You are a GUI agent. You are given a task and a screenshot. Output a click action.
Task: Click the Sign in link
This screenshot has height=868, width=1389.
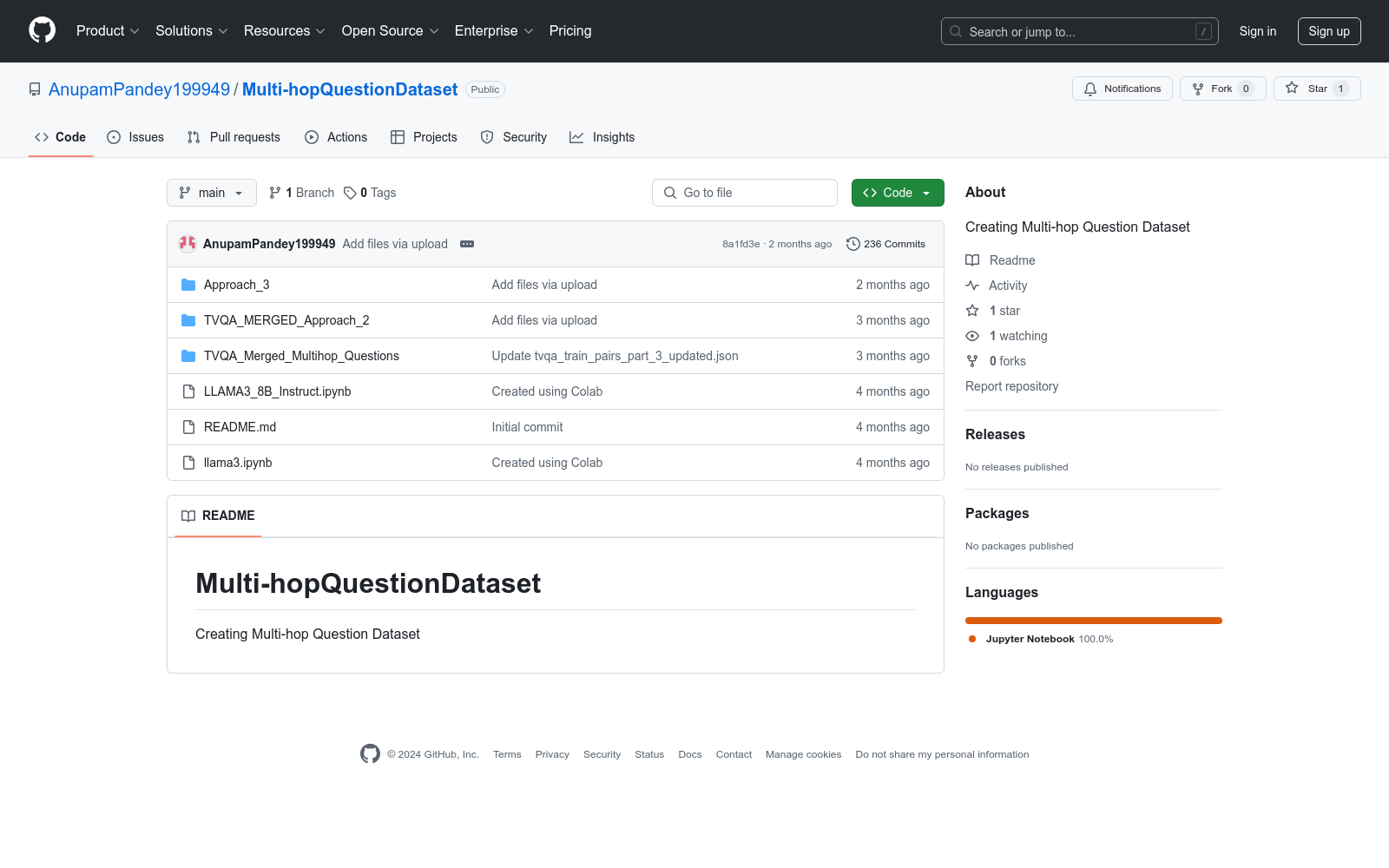[1258, 31]
